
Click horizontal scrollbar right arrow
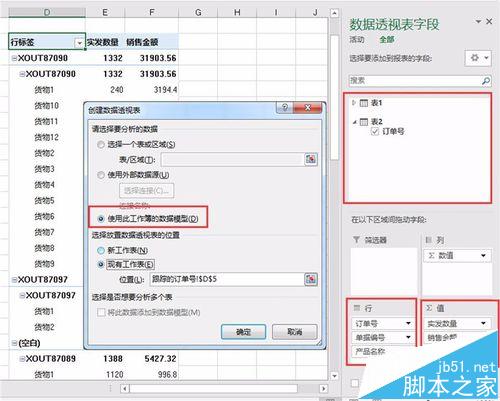point(323,389)
